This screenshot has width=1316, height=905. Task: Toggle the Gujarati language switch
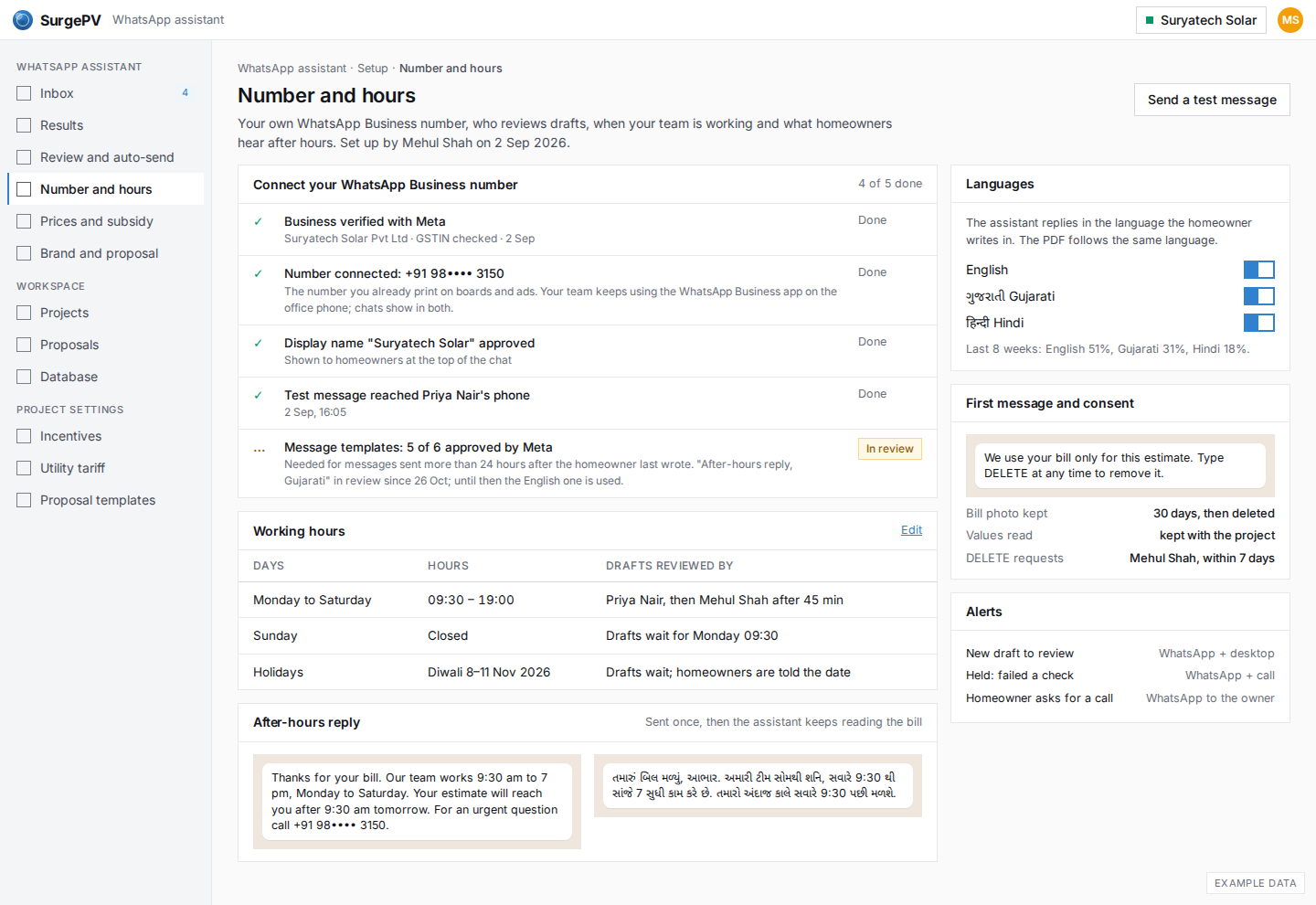click(x=1258, y=296)
